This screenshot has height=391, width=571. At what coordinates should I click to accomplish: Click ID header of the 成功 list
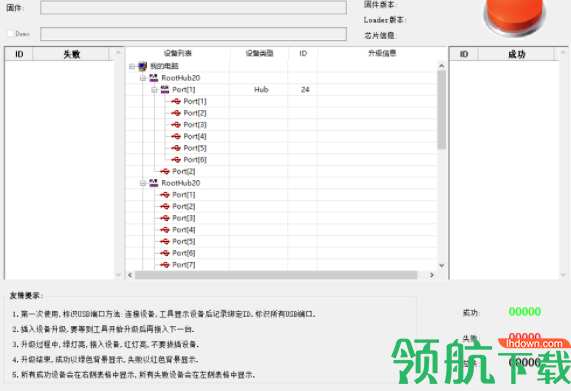pyautogui.click(x=464, y=54)
